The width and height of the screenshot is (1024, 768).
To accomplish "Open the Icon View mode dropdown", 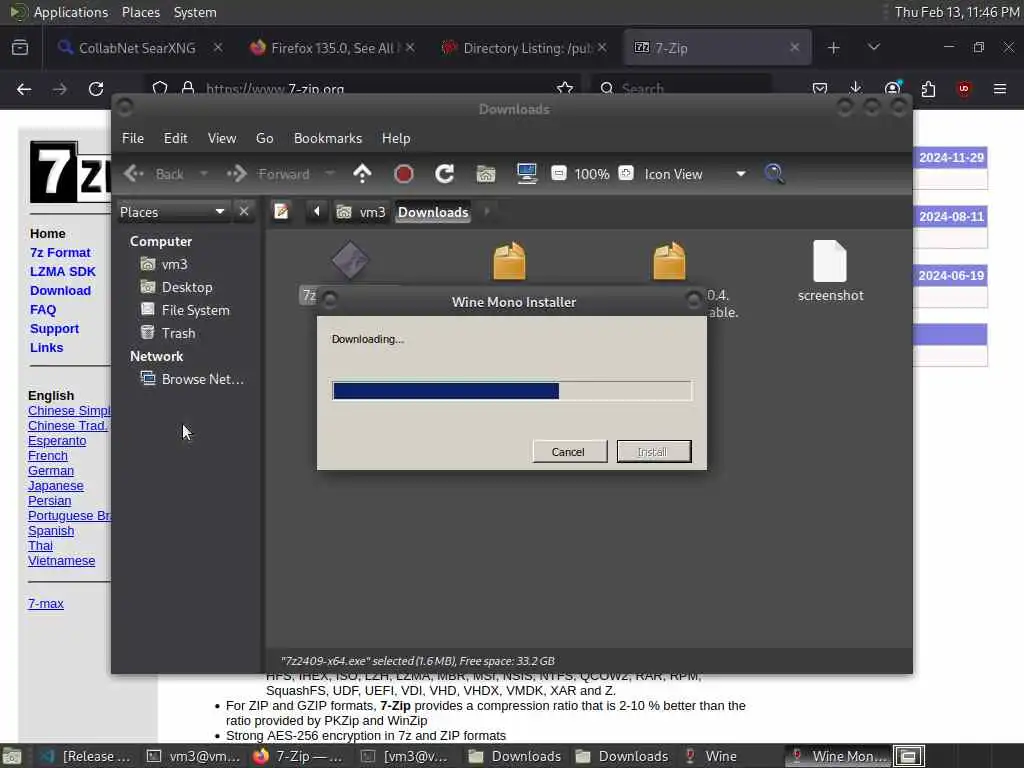I will tap(695, 174).
